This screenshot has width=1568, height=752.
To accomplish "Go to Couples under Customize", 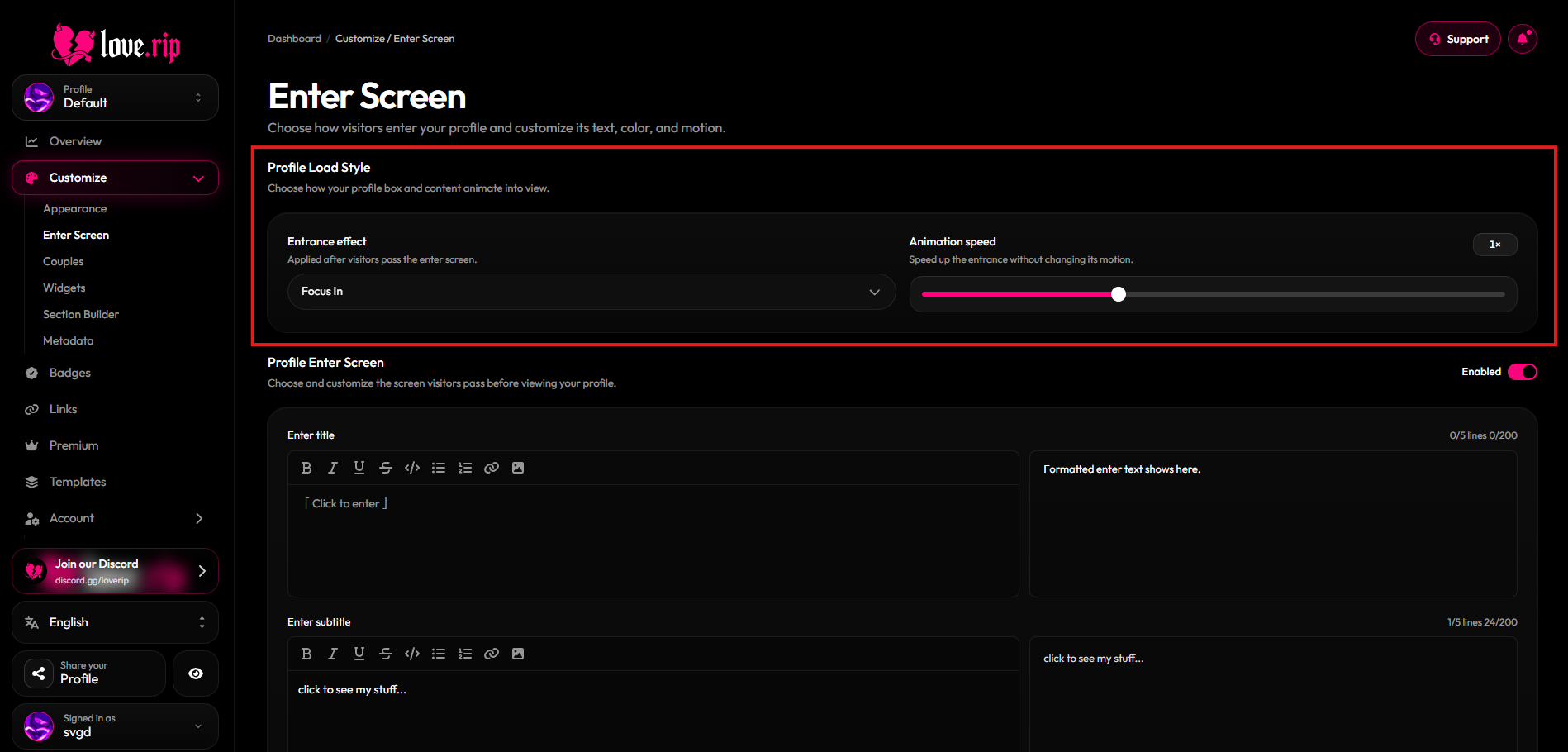I will (64, 262).
